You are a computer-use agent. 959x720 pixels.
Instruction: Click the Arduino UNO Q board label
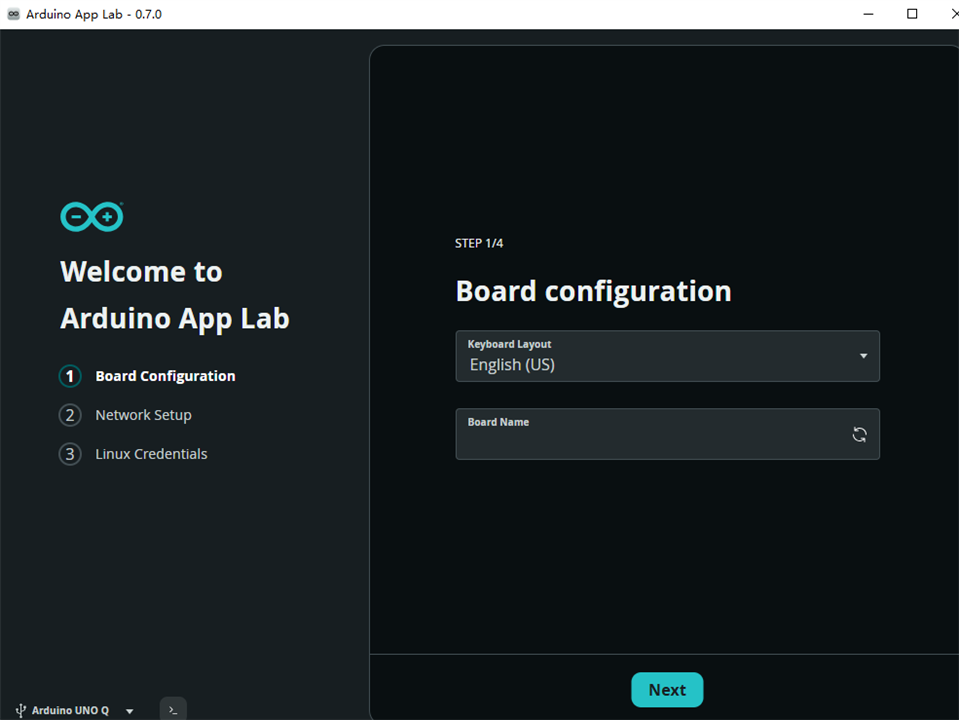click(70, 710)
